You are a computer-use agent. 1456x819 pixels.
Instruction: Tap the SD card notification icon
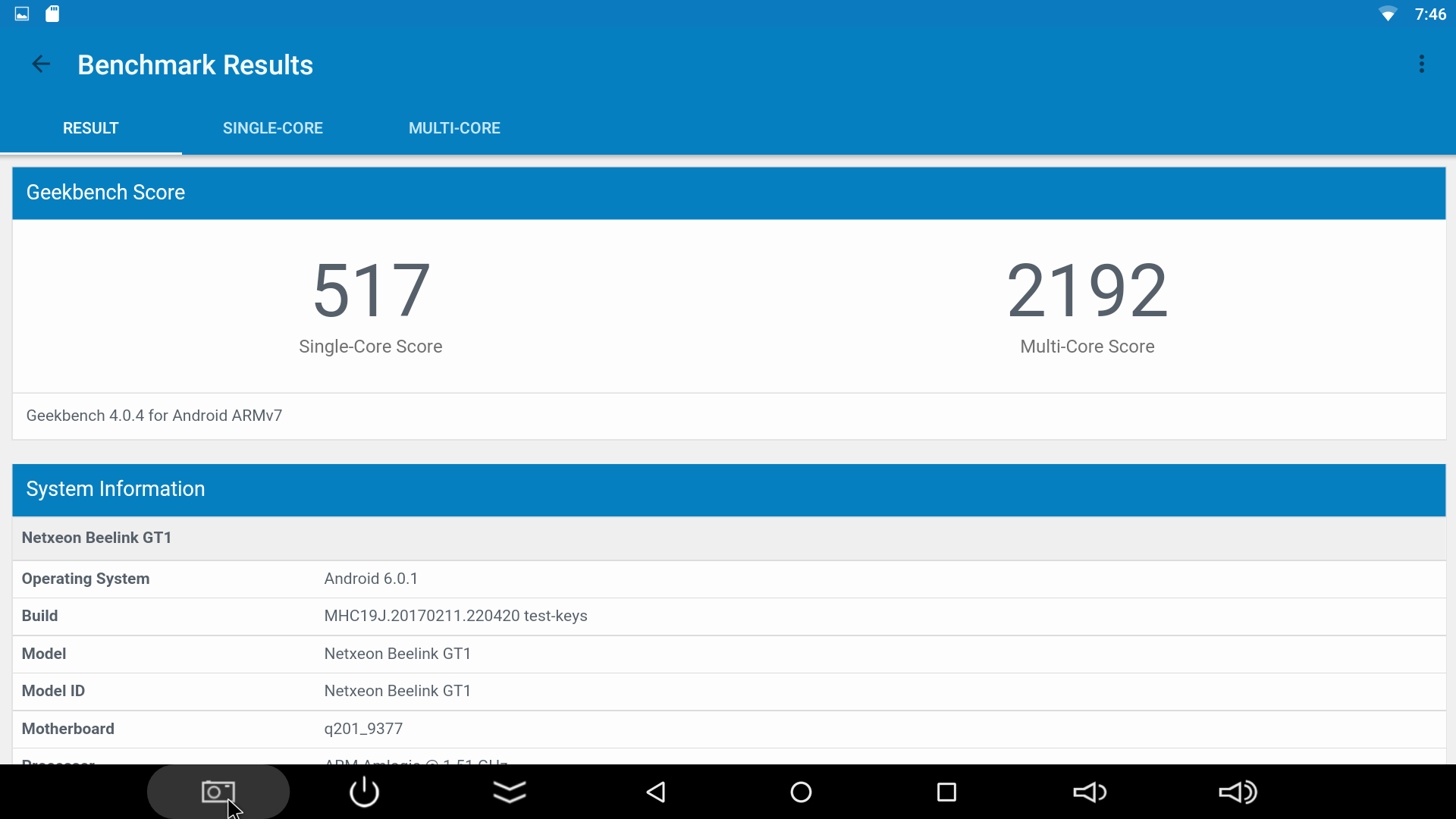pyautogui.click(x=52, y=14)
